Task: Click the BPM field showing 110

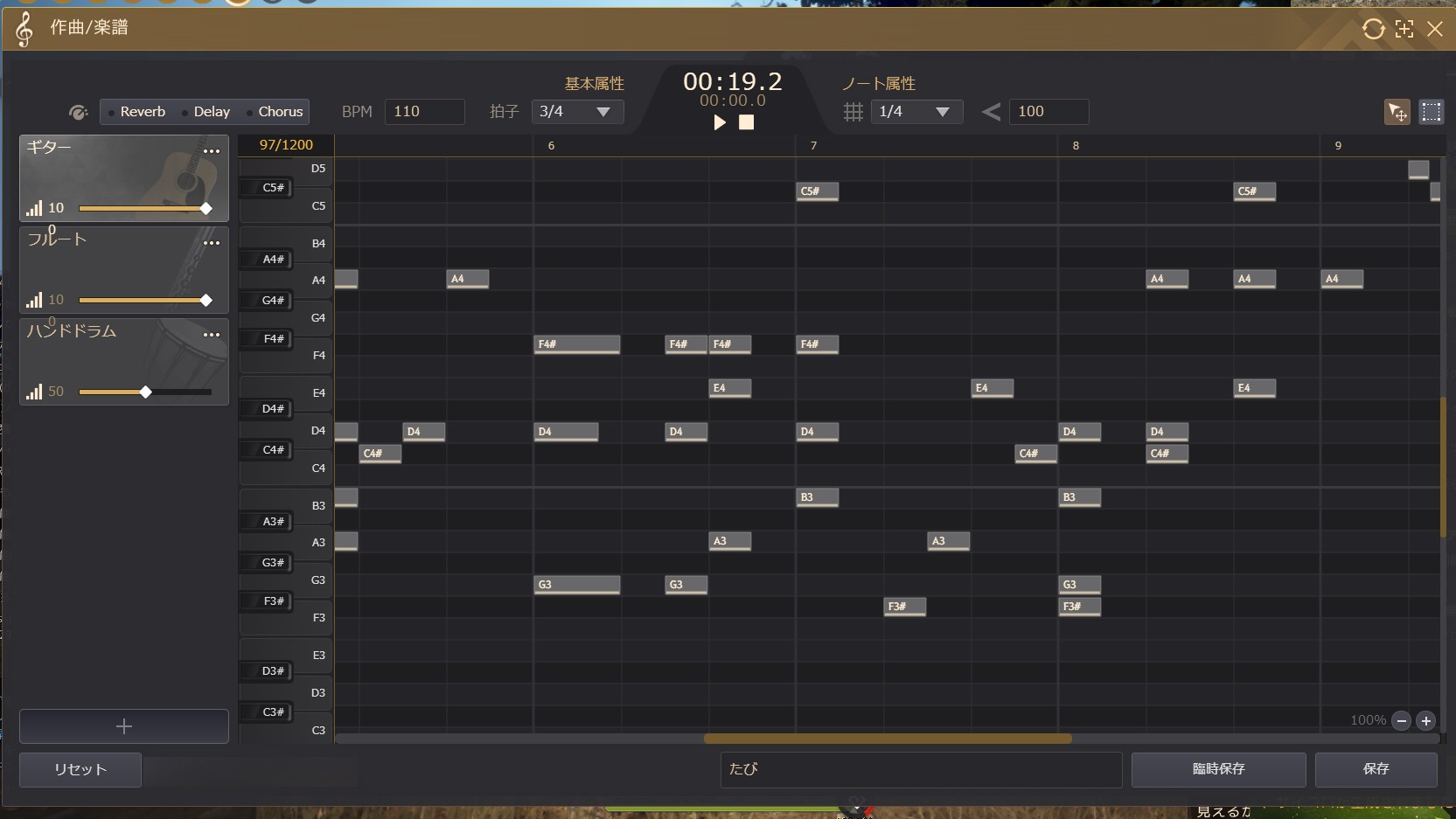Action: point(424,112)
